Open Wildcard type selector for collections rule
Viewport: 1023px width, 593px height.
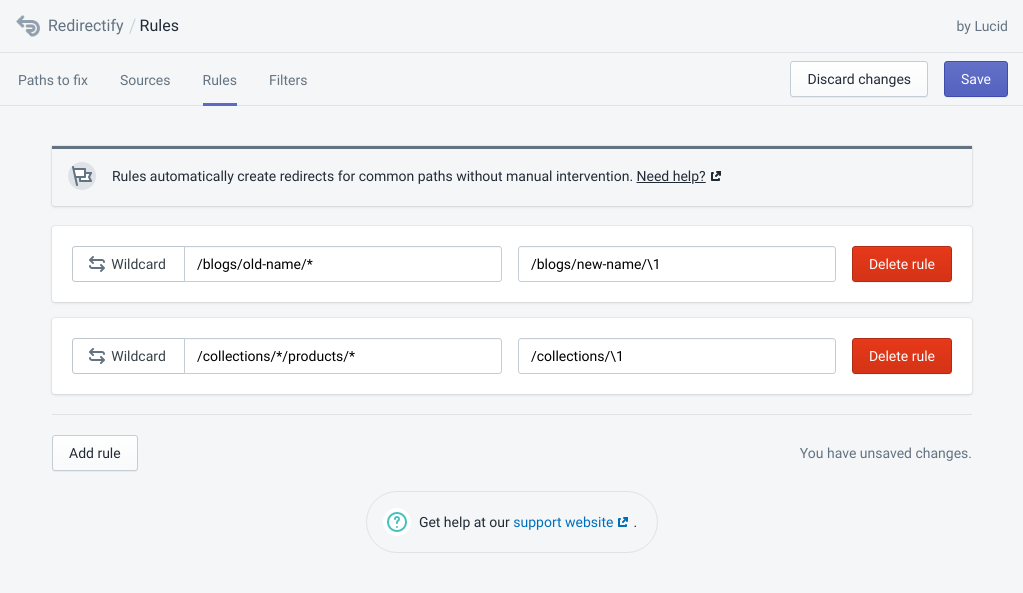coord(129,356)
